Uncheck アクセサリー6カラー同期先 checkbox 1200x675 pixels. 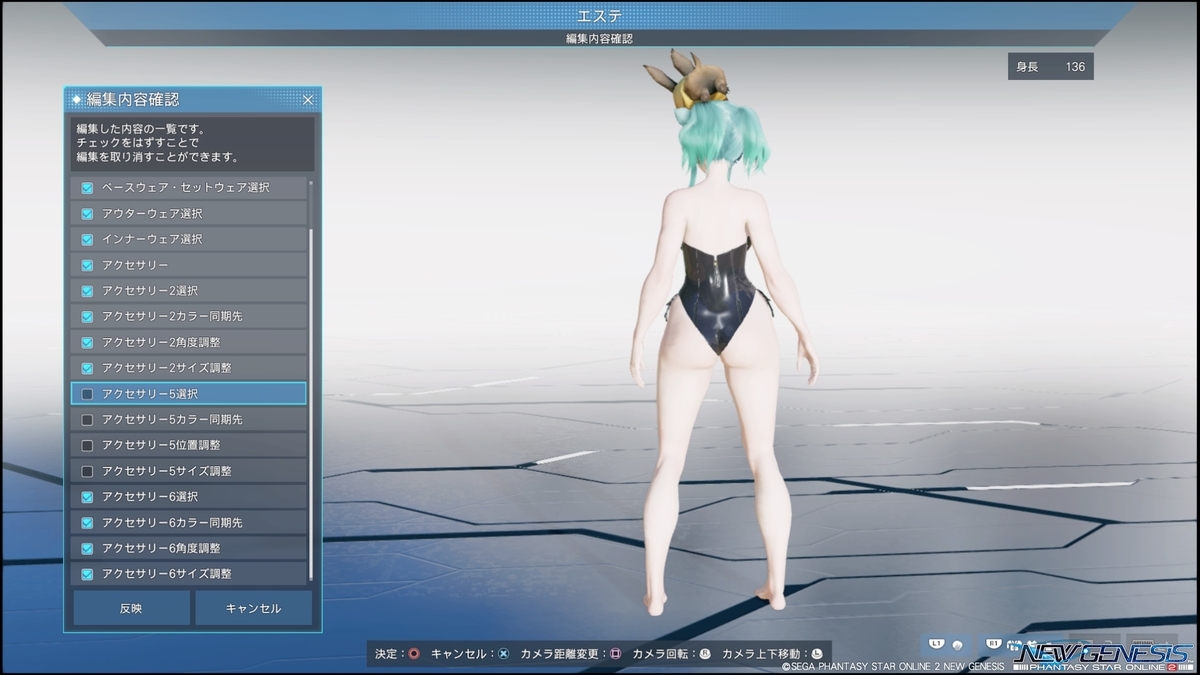tap(87, 523)
